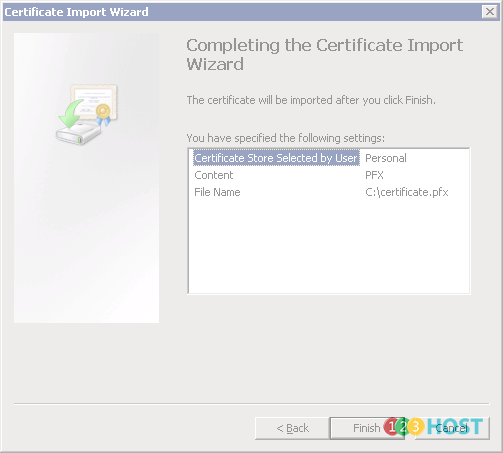The image size is (503, 453).
Task: Select the Certificate Store Selected by User row
Action: [x=276, y=158]
